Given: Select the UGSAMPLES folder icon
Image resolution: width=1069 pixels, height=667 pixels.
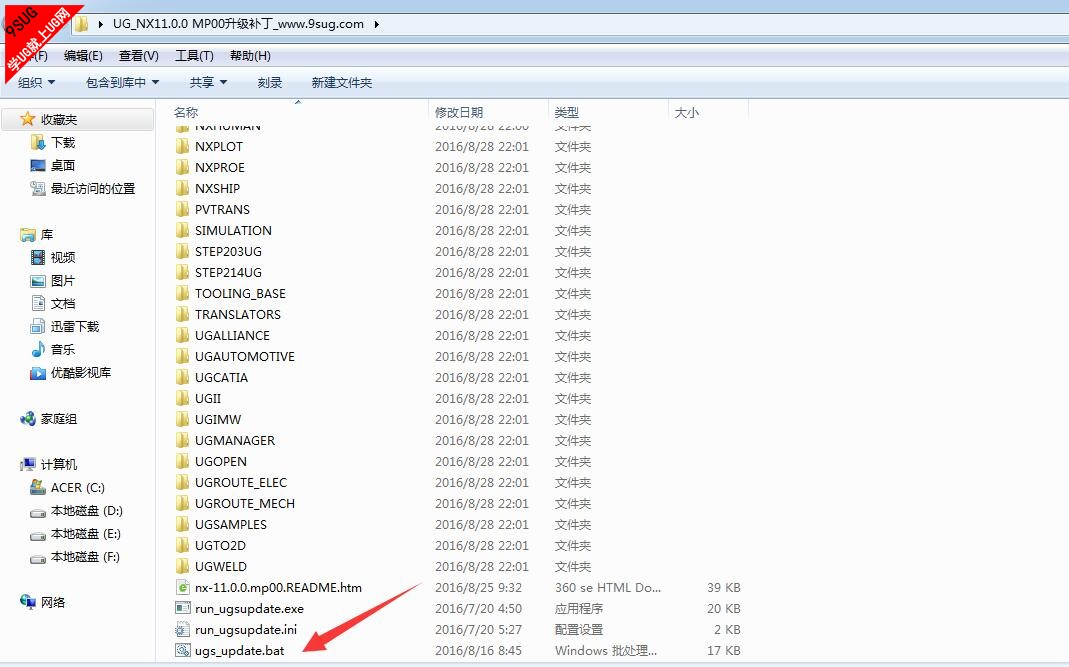Looking at the screenshot, I should click(x=183, y=524).
